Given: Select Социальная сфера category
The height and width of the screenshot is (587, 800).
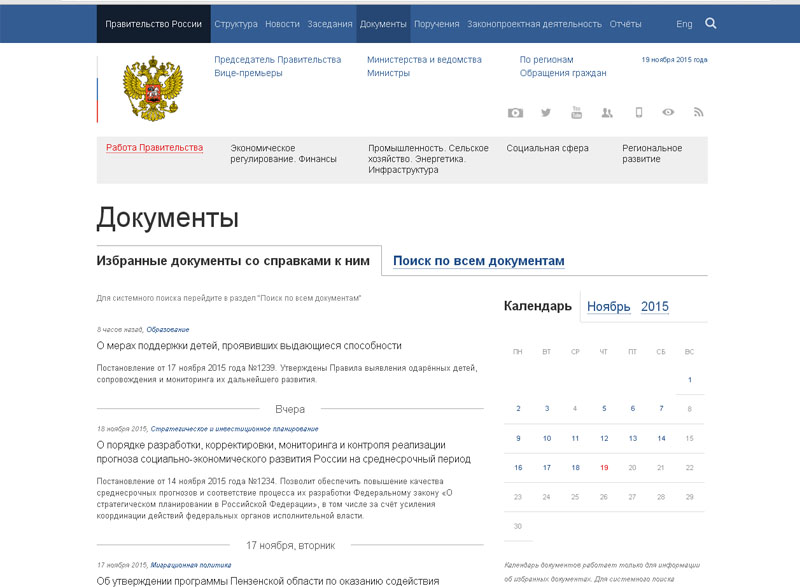Looking at the screenshot, I should 547,148.
